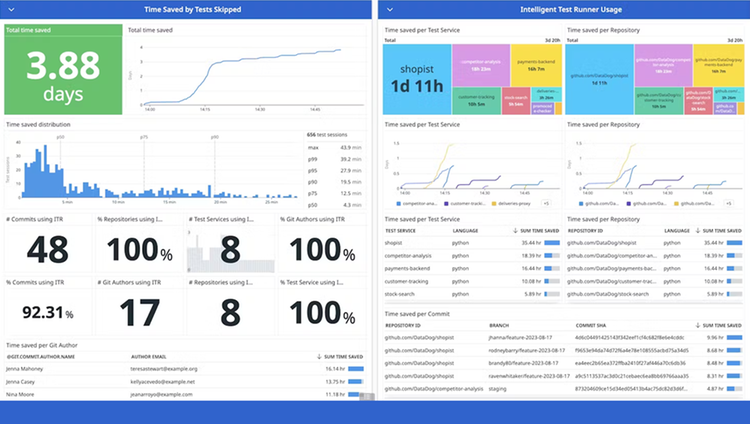Click sort arrow in Repository table header
Image resolution: width=750 pixels, height=424 pixels.
pyautogui.click(x=698, y=231)
